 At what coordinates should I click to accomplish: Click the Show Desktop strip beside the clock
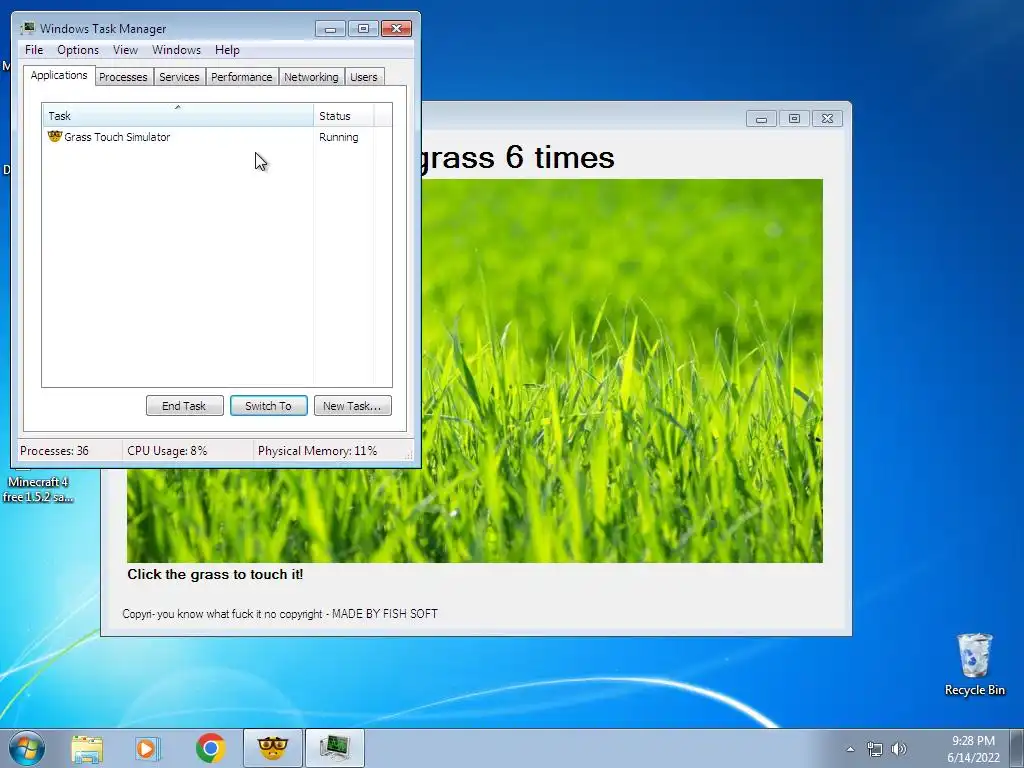[1017, 748]
